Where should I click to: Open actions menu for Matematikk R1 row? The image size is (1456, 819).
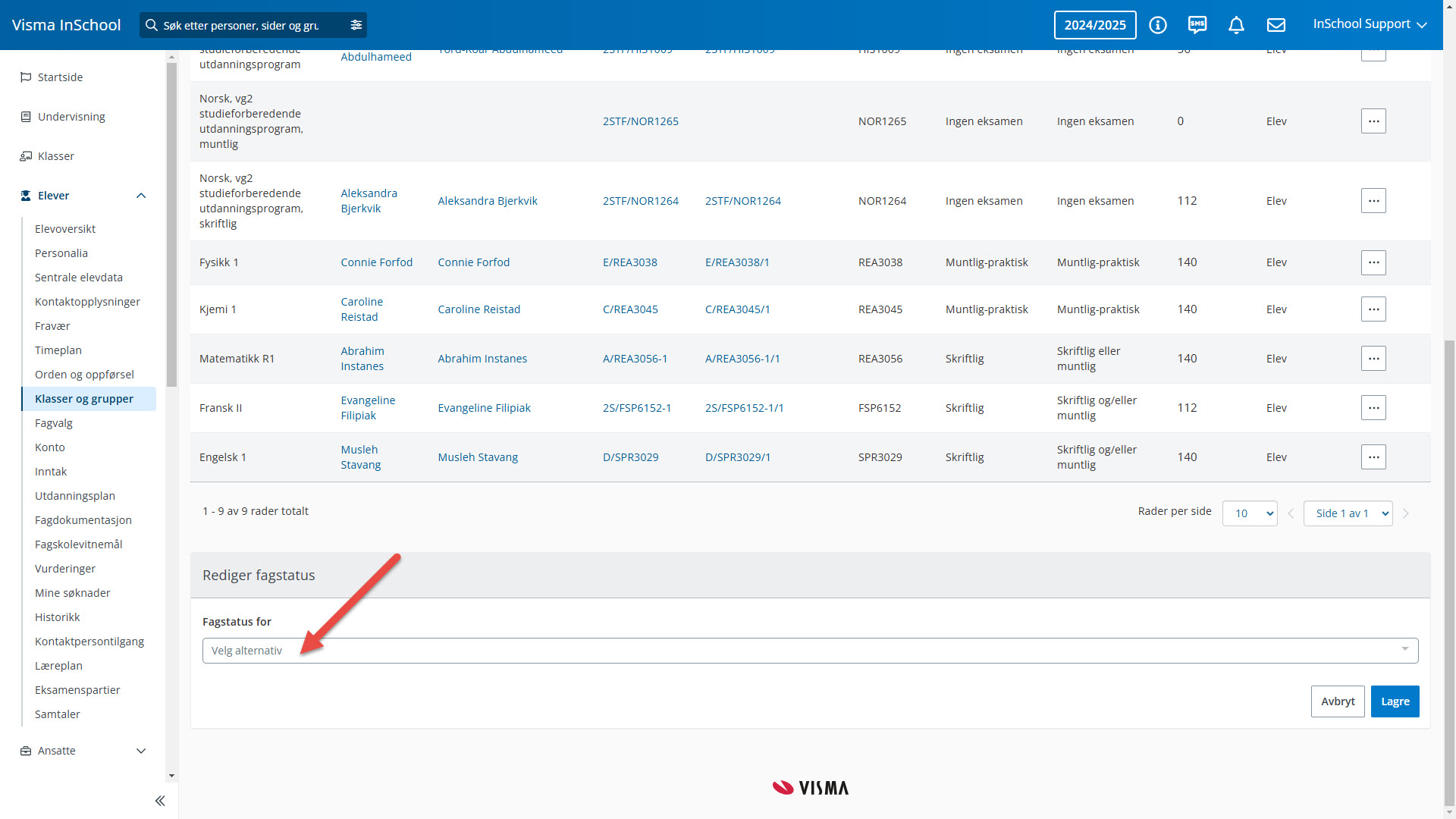tap(1373, 359)
